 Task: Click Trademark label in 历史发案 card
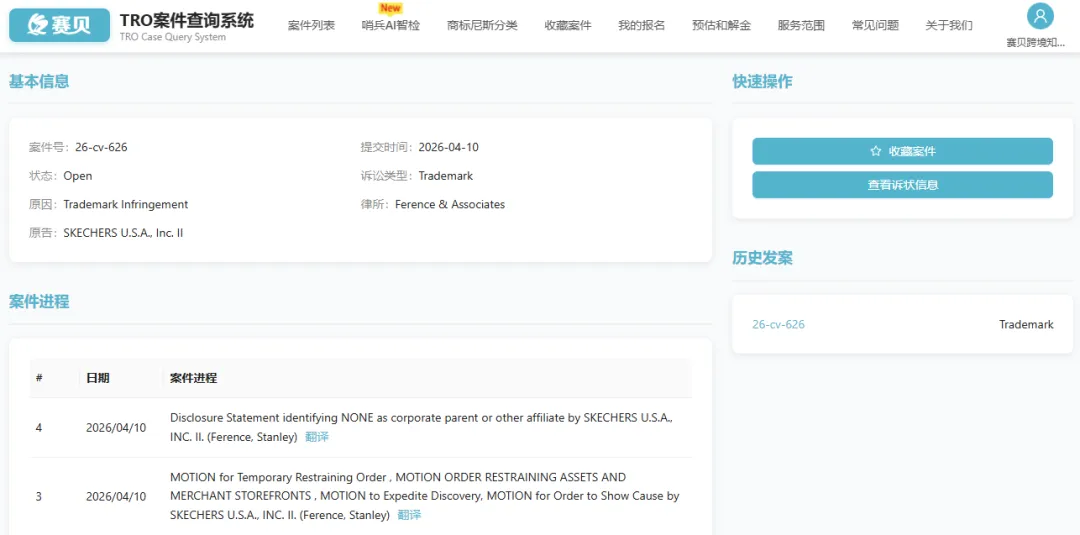(1026, 324)
